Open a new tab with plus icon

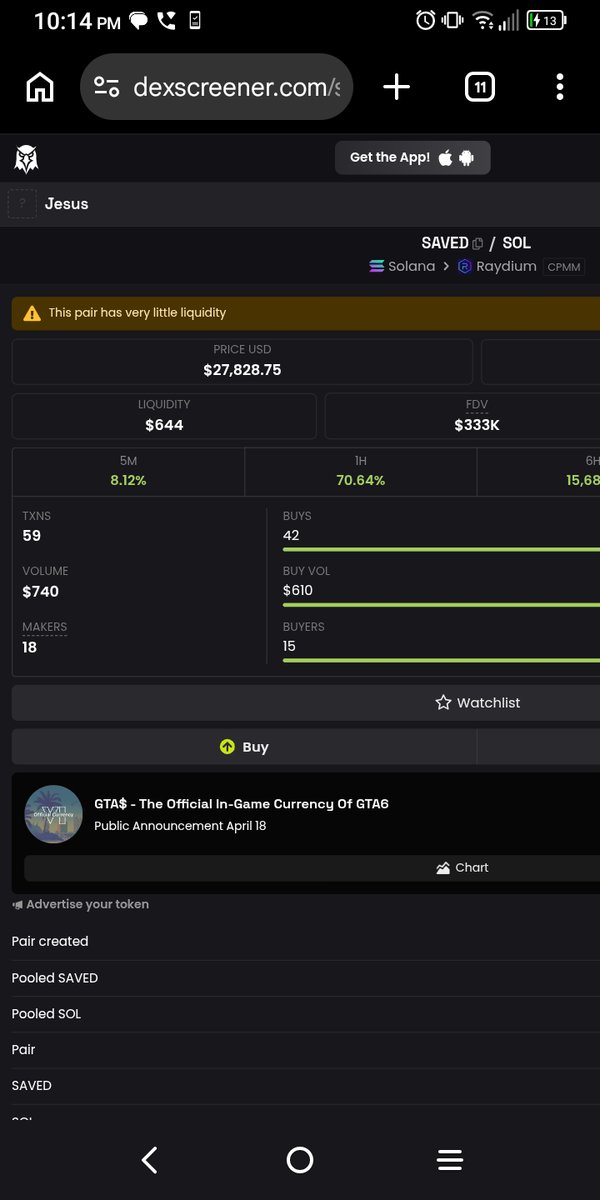396,88
